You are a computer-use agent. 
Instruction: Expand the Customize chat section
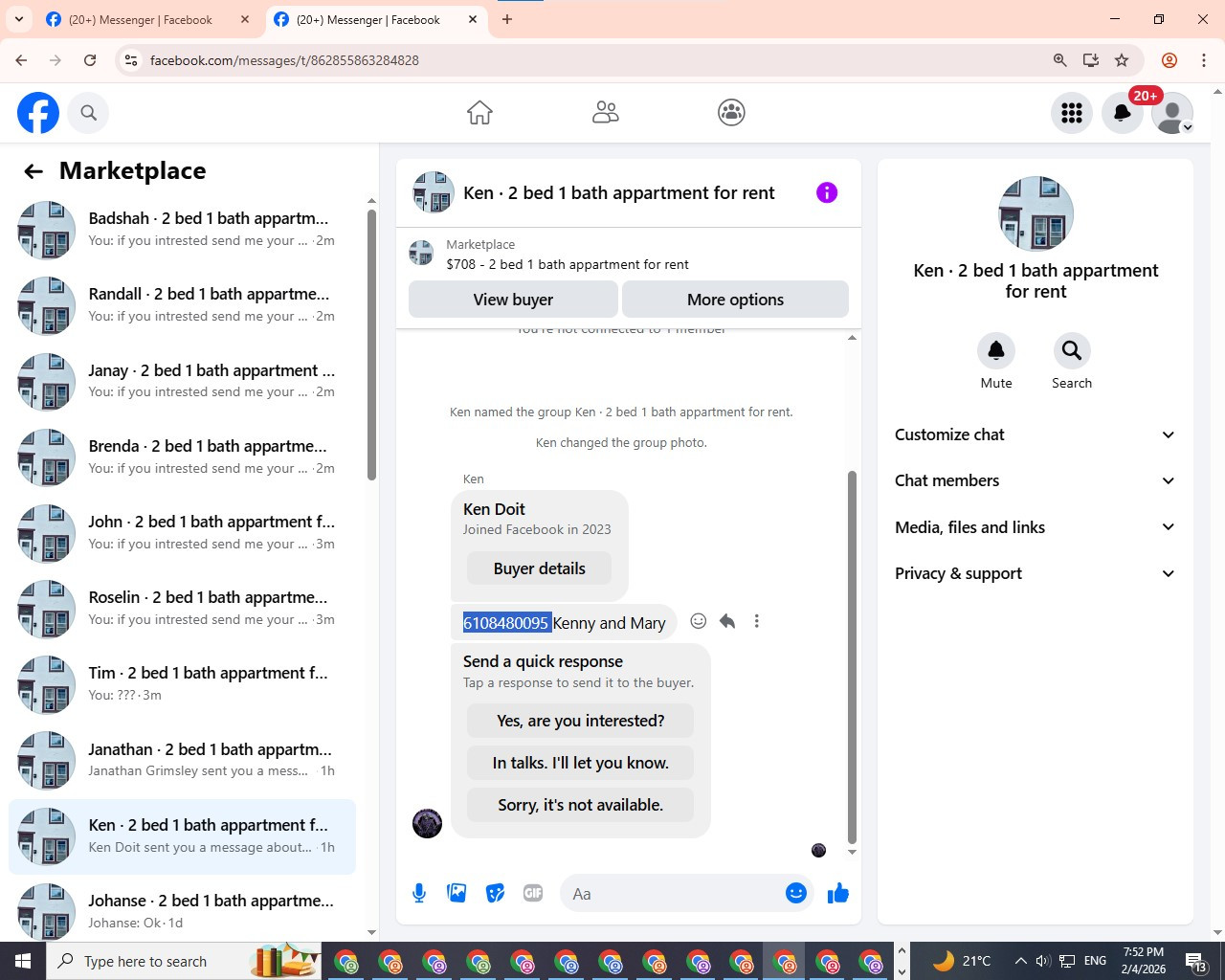coord(1035,434)
